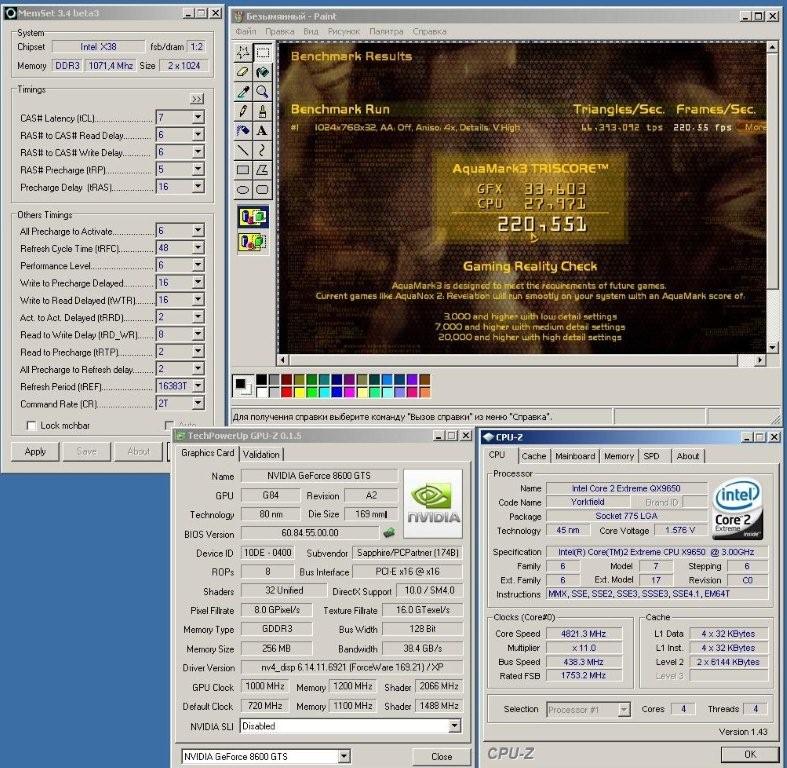Choose the opaque selection mode option
The image size is (787, 768).
[253, 217]
